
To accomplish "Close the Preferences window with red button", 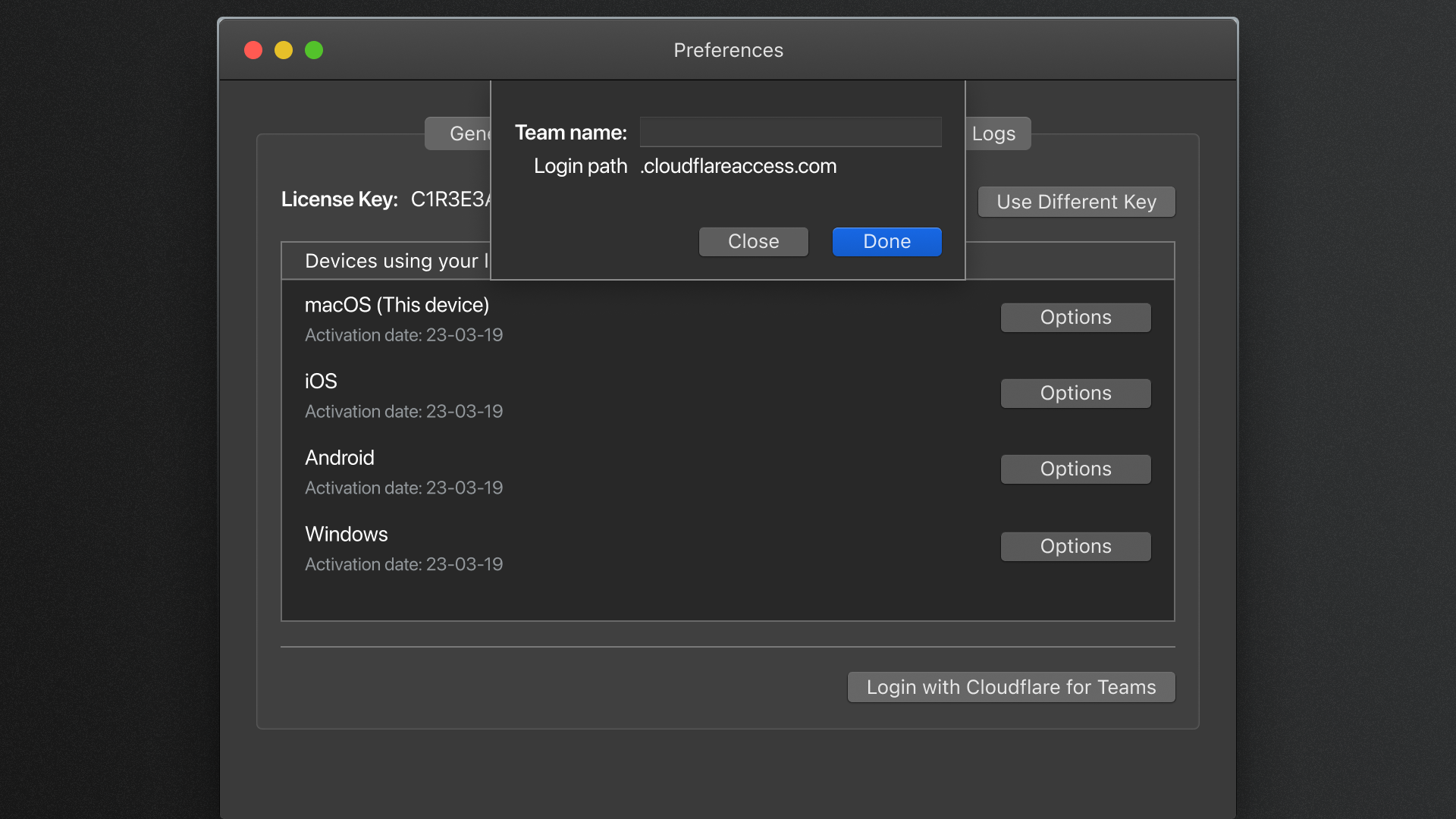I will click(x=253, y=50).
